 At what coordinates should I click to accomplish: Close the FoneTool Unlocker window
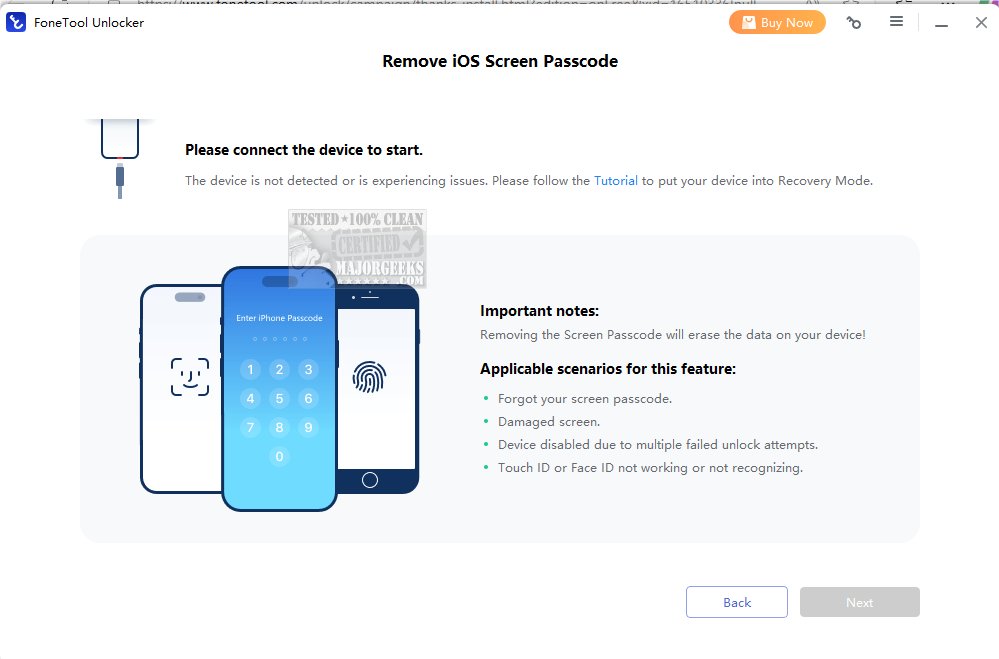point(981,22)
